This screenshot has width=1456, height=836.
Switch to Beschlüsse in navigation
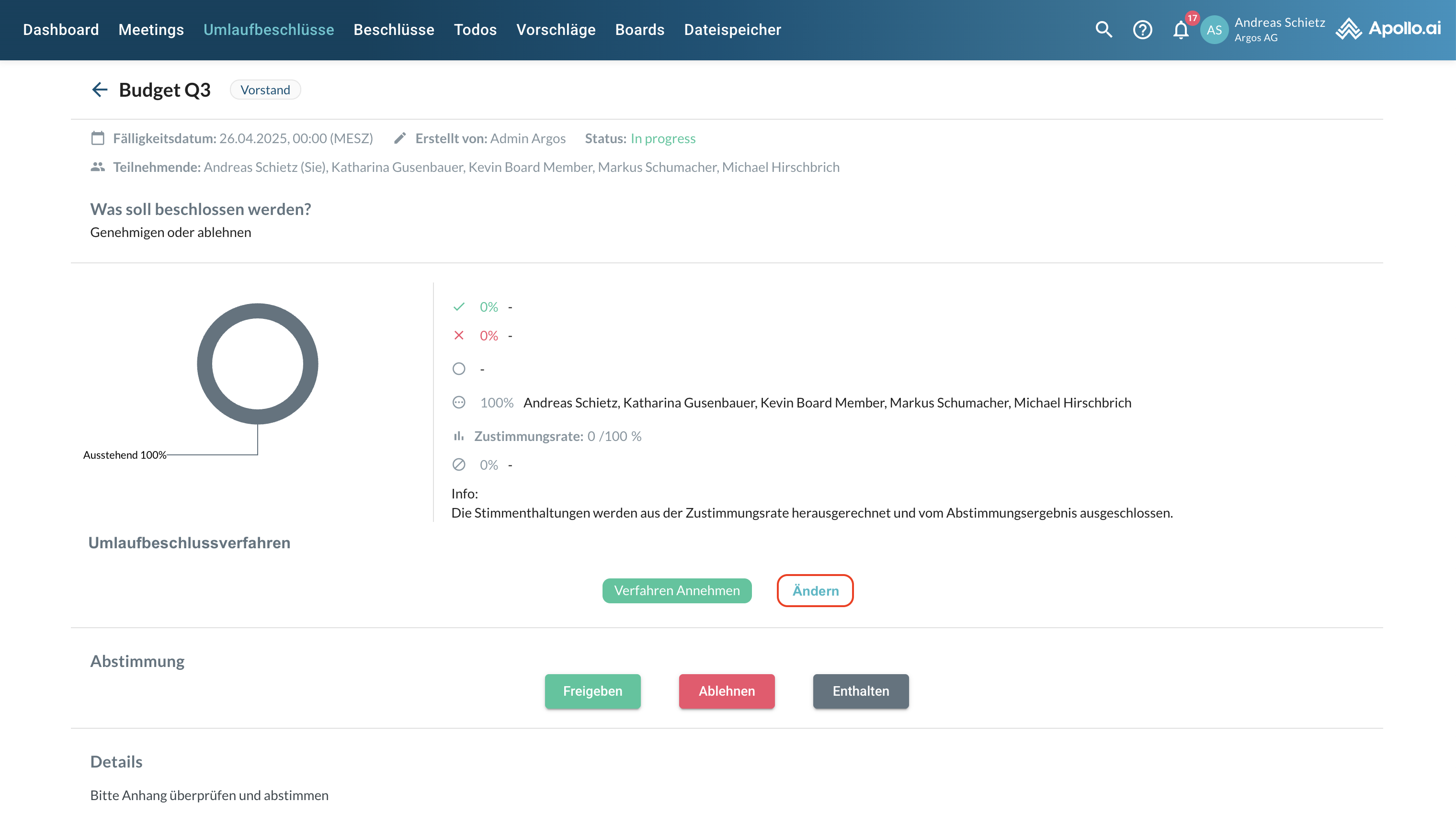[393, 29]
